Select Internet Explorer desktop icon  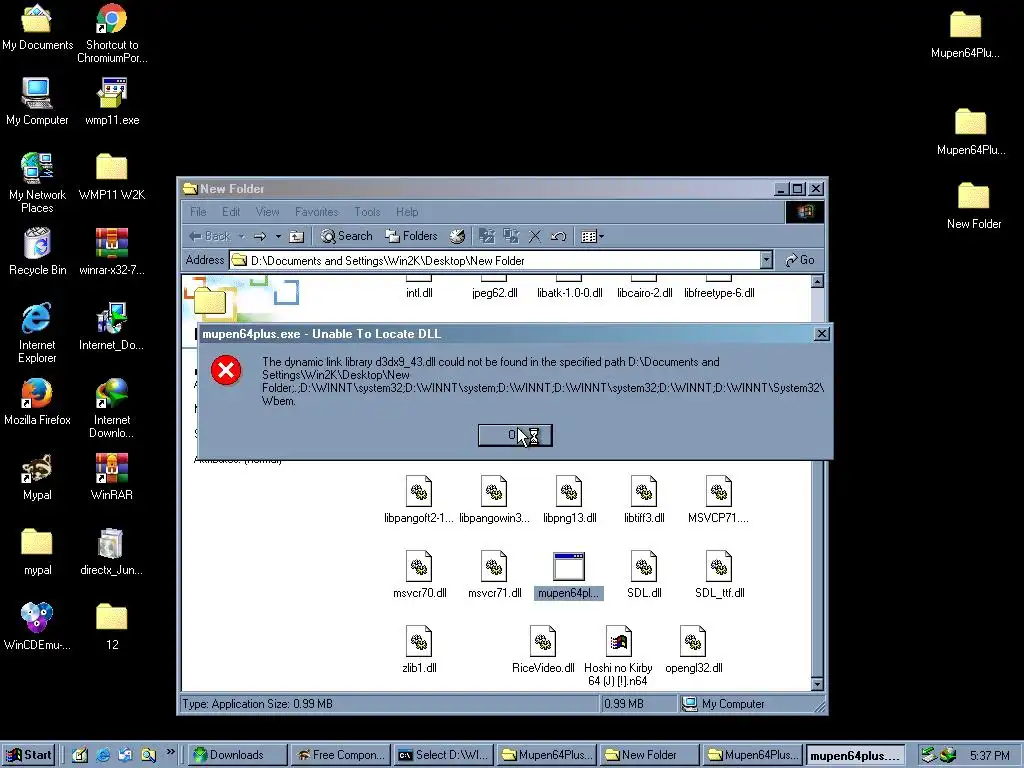coord(37,332)
